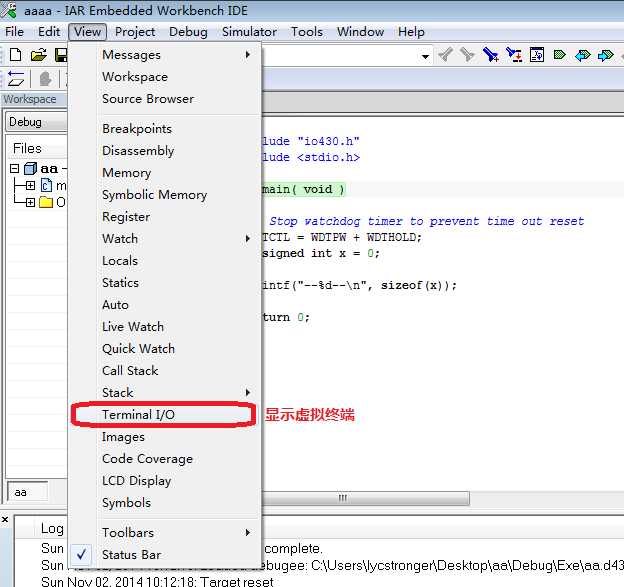Click the grayed Find Previous flashlight icon
The width and height of the screenshot is (624, 587).
pyautogui.click(x=445, y=55)
